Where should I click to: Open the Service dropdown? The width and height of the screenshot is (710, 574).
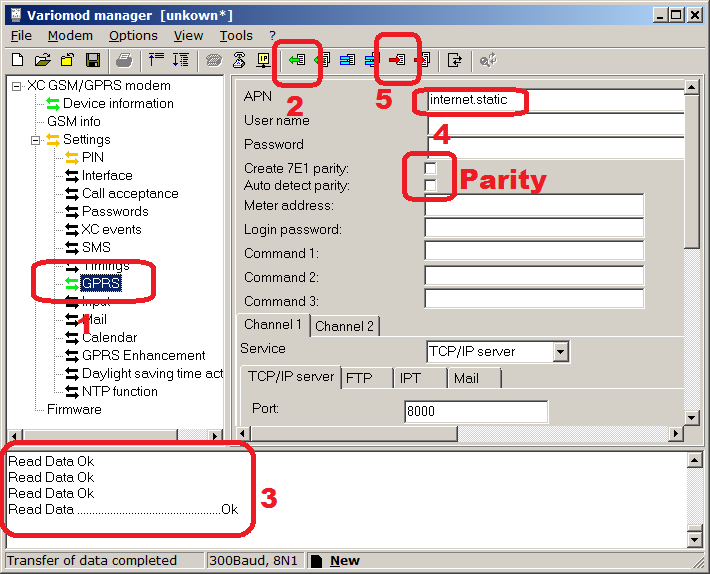click(560, 352)
